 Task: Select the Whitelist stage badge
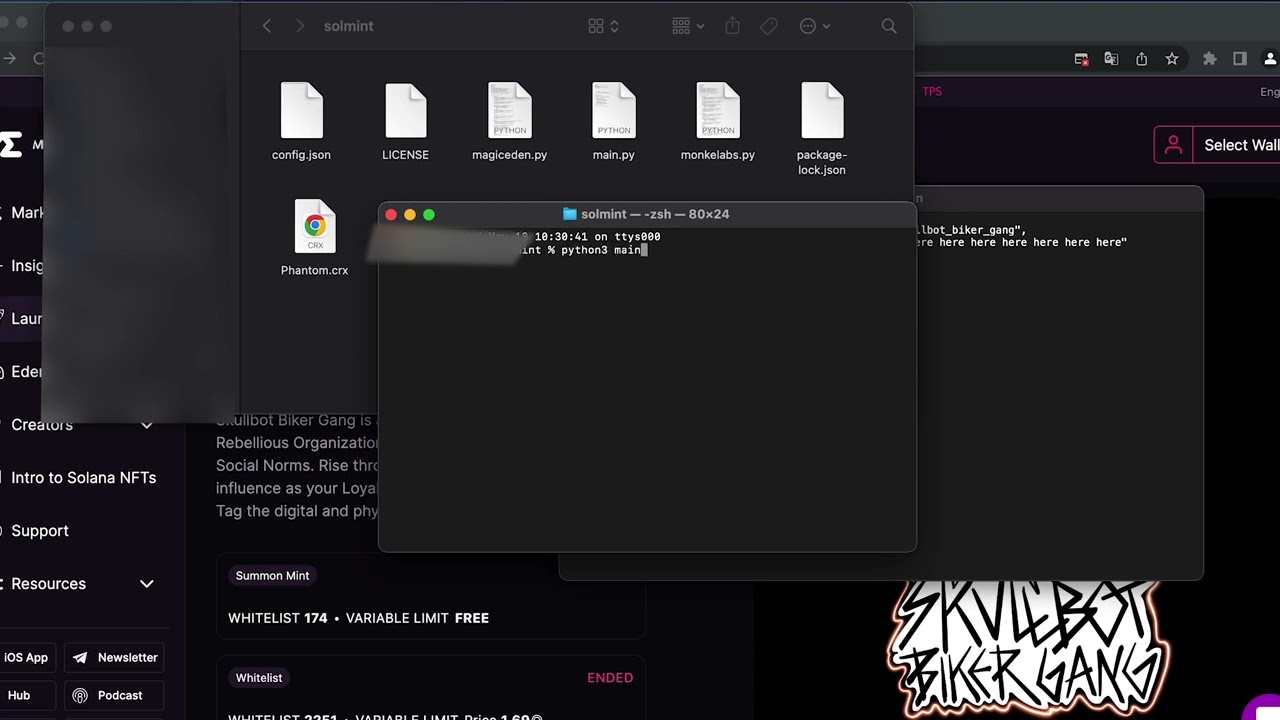point(259,678)
